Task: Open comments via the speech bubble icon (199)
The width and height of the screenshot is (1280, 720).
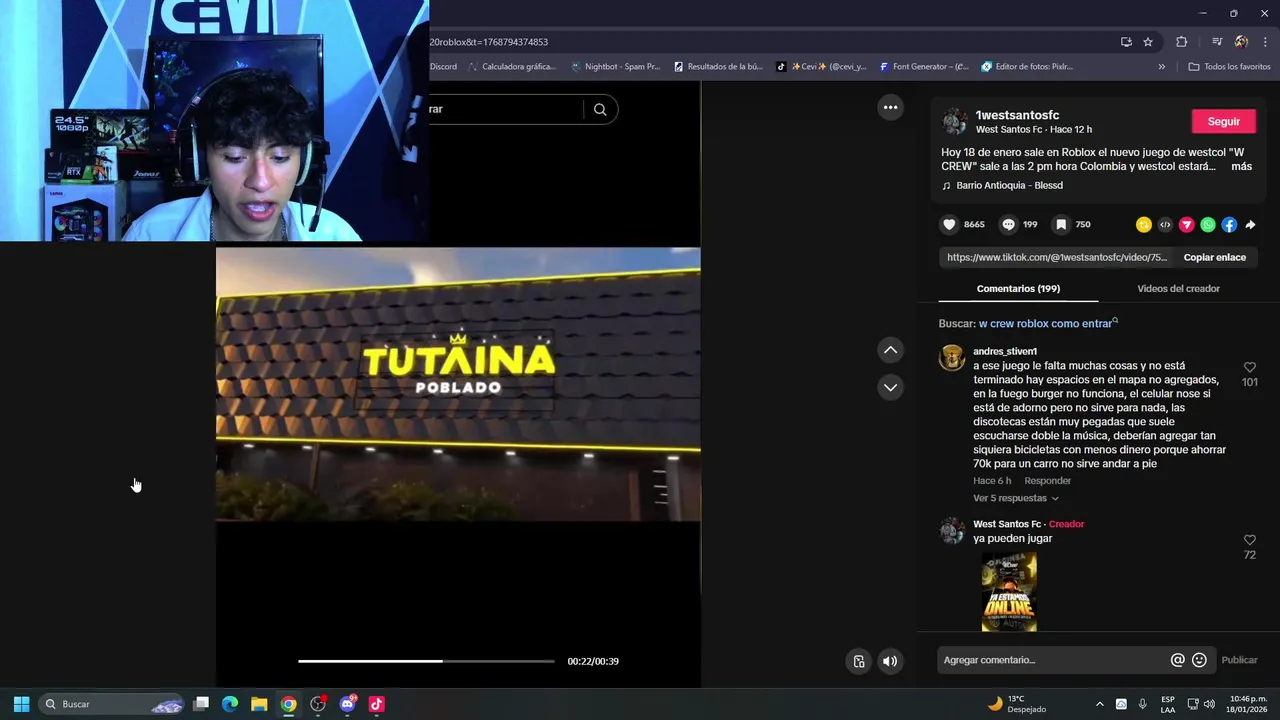Action: click(1009, 225)
